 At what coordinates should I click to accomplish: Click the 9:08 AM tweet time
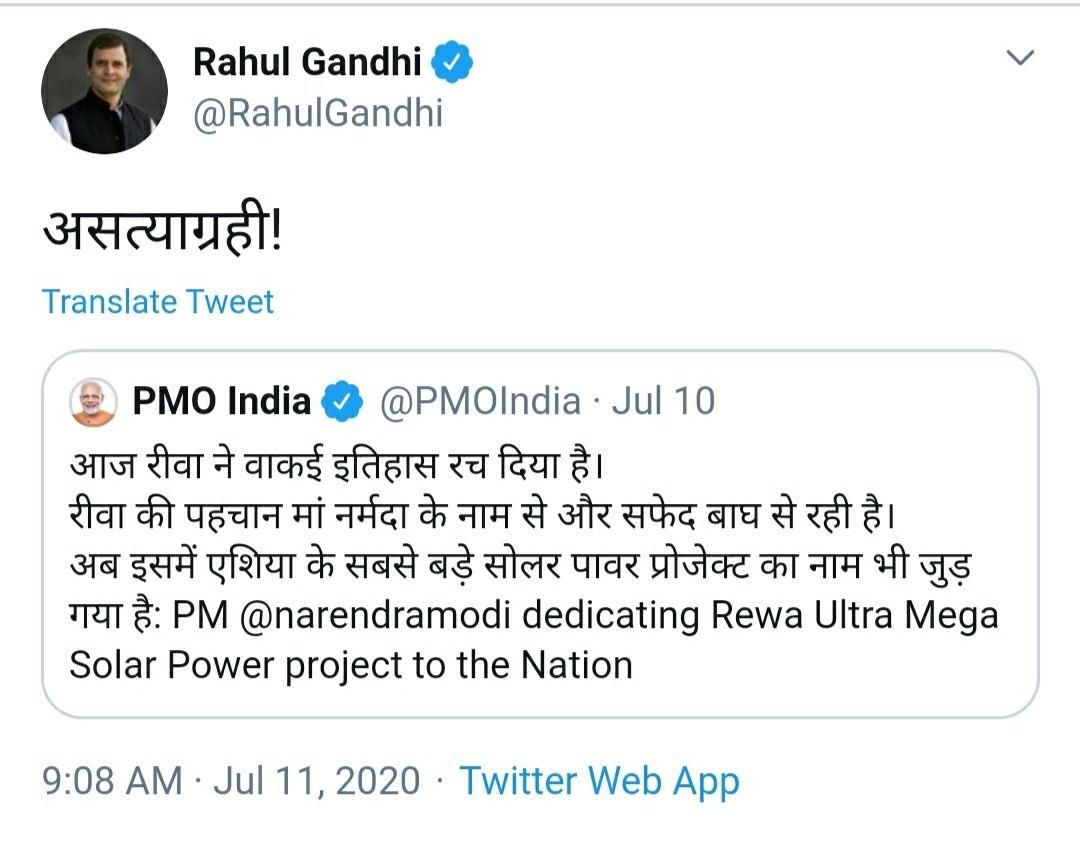[x=112, y=781]
